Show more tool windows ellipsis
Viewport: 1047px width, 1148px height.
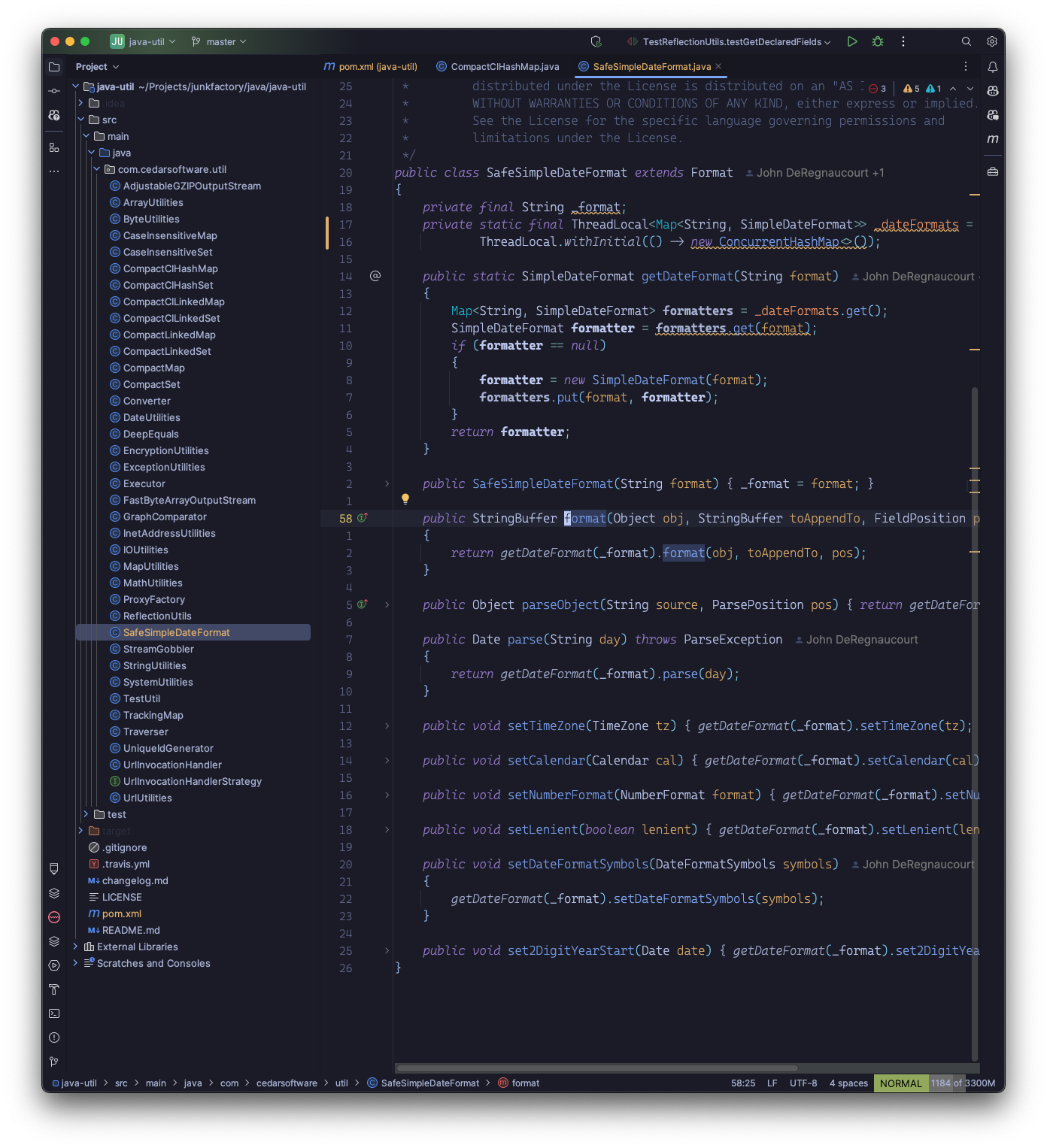coord(54,171)
